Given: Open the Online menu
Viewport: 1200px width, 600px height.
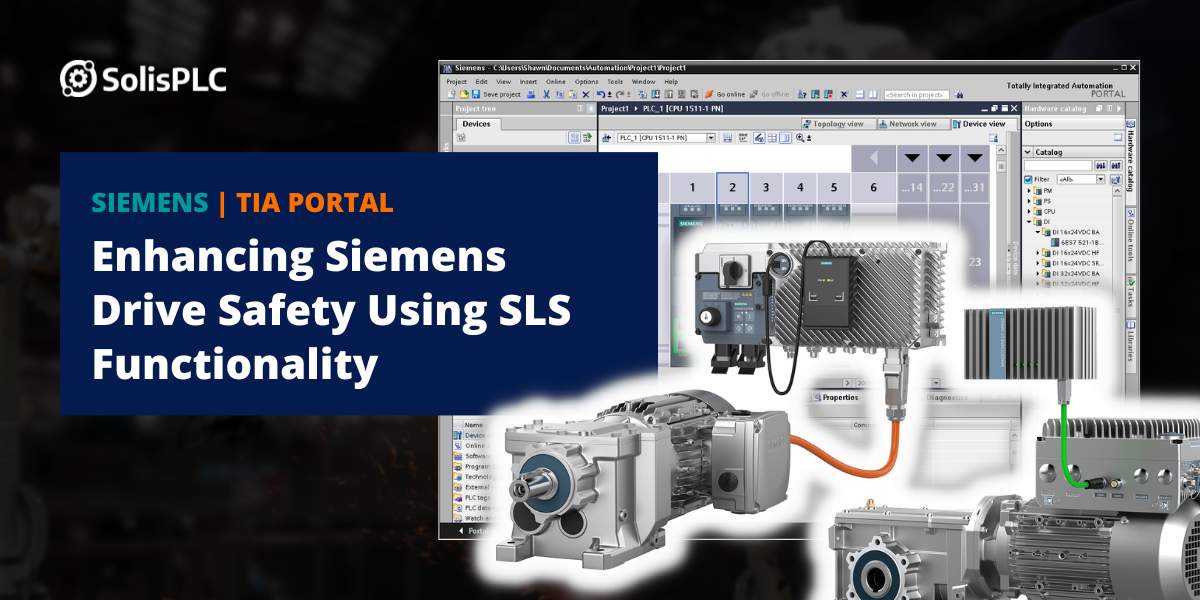Looking at the screenshot, I should click(555, 81).
